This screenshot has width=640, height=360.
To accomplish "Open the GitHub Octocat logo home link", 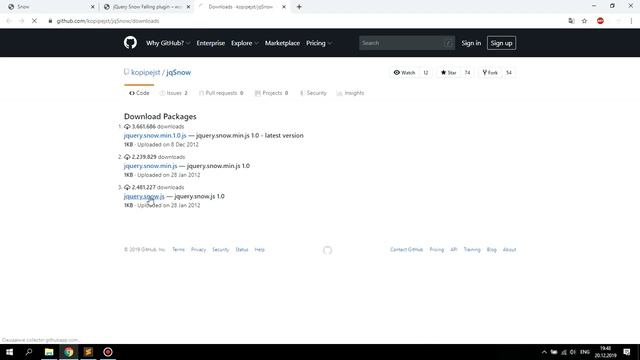I will (x=130, y=43).
